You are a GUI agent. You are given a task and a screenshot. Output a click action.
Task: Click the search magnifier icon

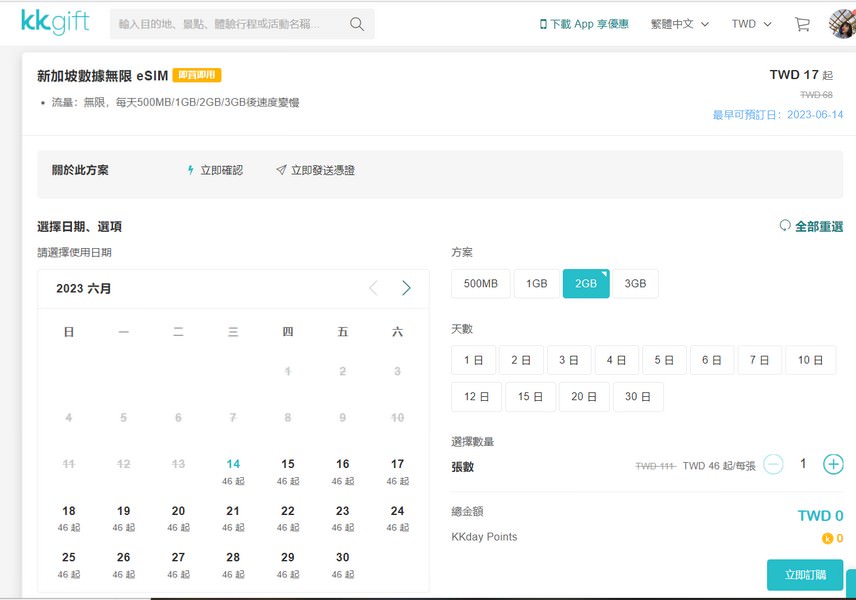pos(357,24)
